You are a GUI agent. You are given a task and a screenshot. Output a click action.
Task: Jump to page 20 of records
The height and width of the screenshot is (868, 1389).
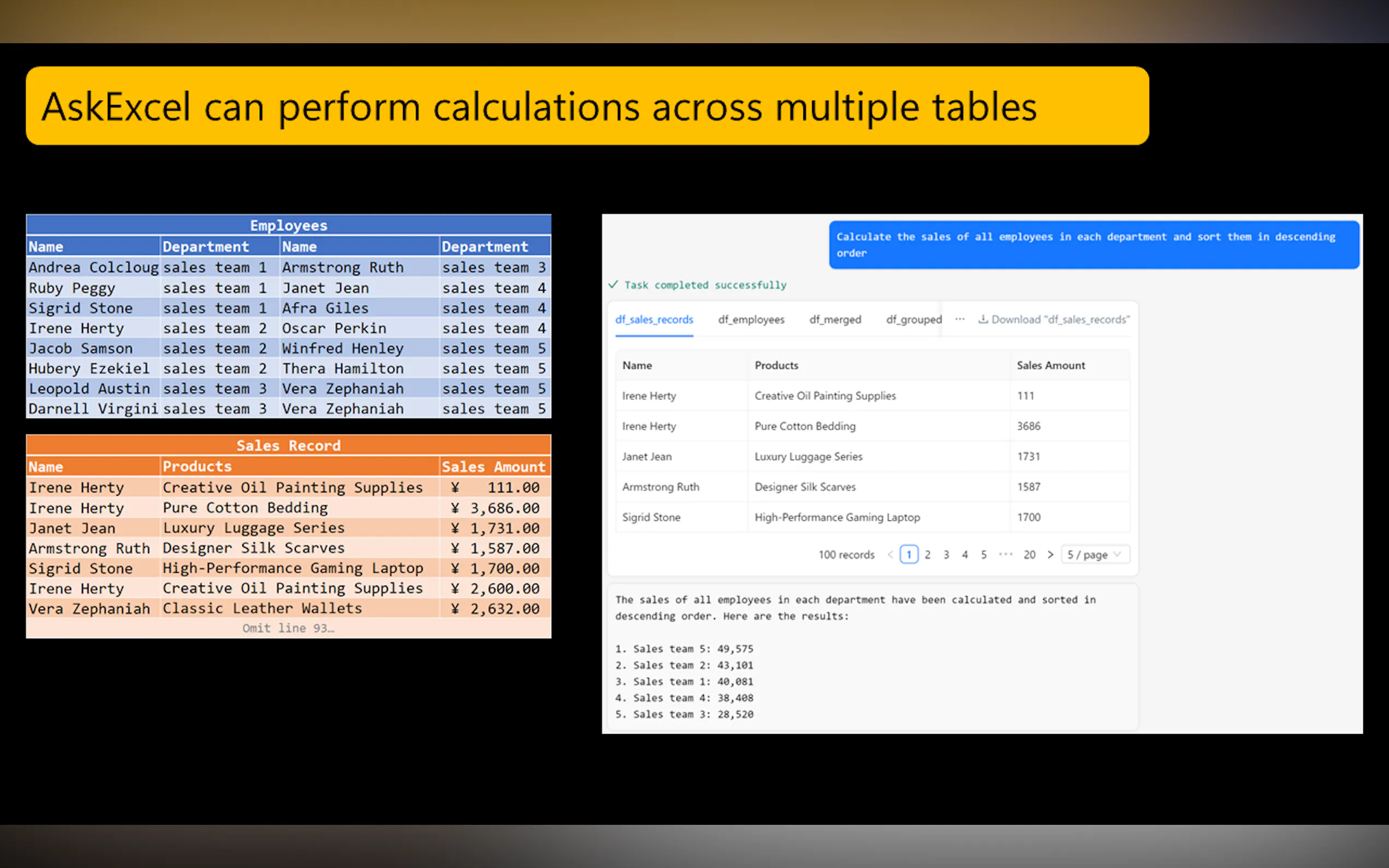point(1029,555)
